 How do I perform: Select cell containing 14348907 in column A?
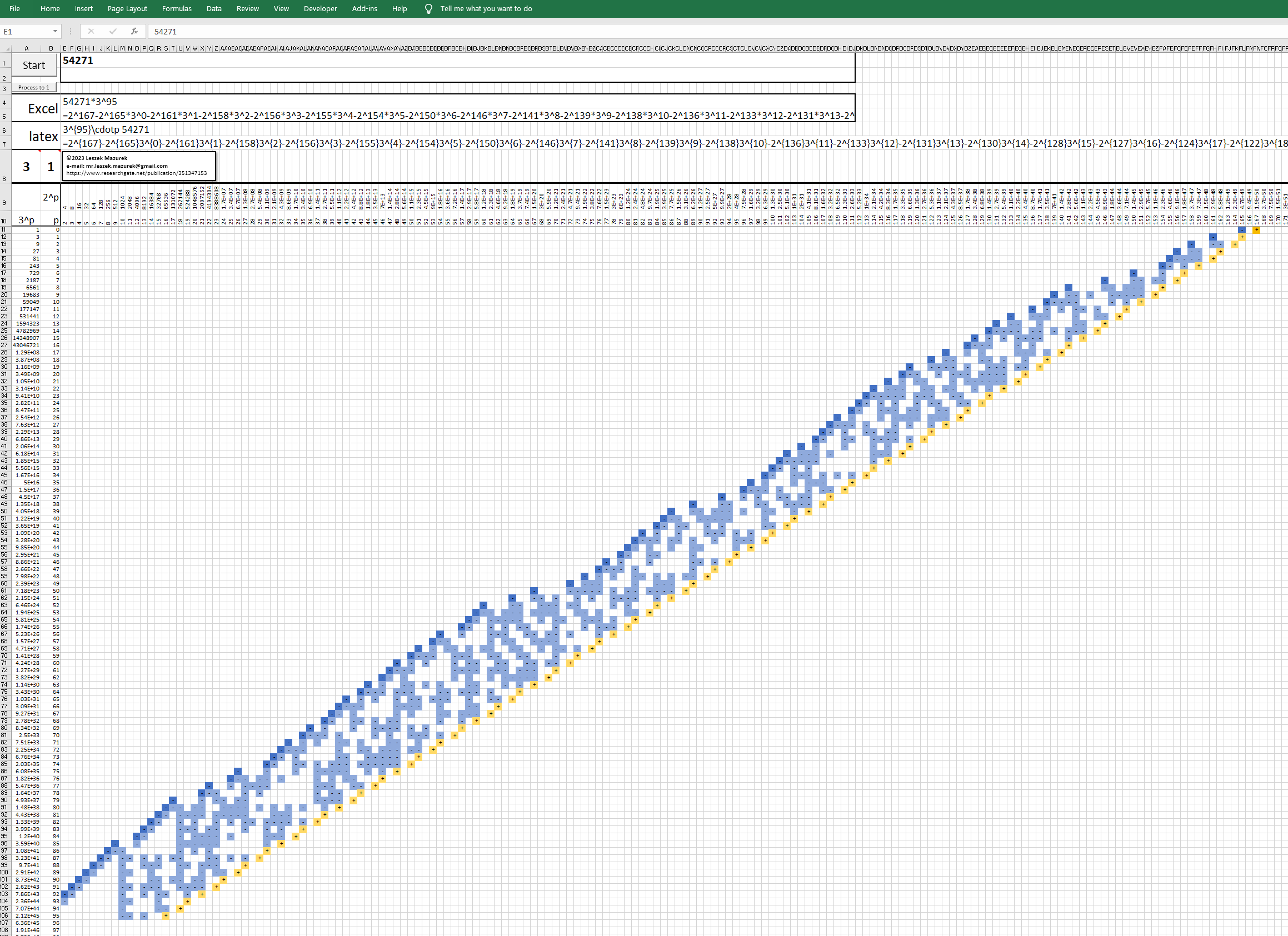tap(26, 338)
